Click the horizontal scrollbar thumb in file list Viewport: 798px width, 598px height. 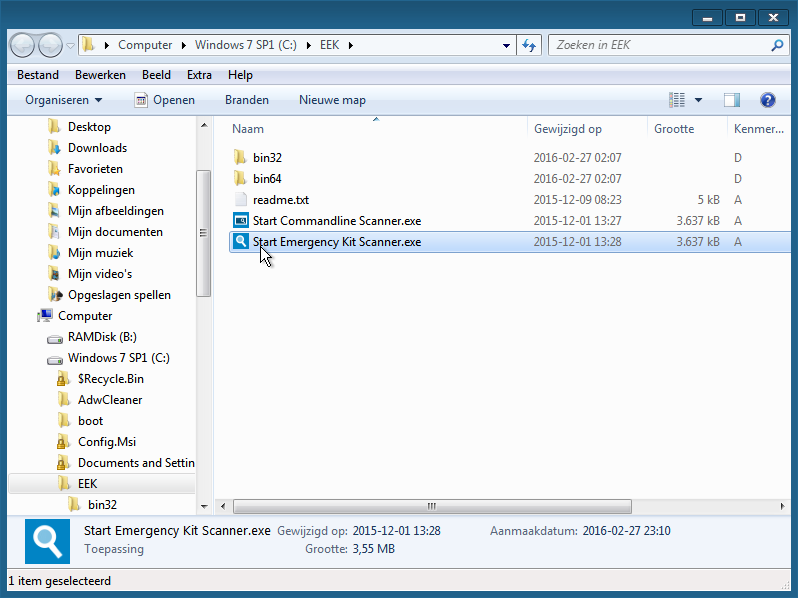click(x=432, y=506)
